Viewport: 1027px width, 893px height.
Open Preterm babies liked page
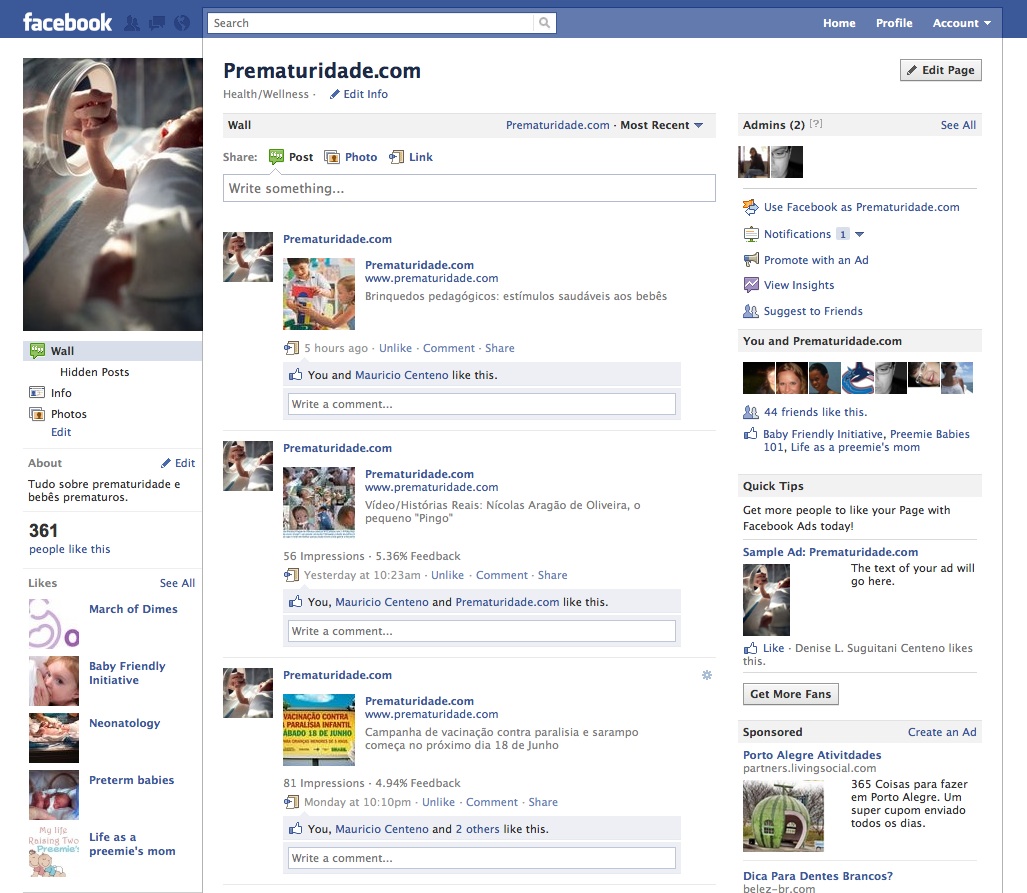[x=132, y=780]
